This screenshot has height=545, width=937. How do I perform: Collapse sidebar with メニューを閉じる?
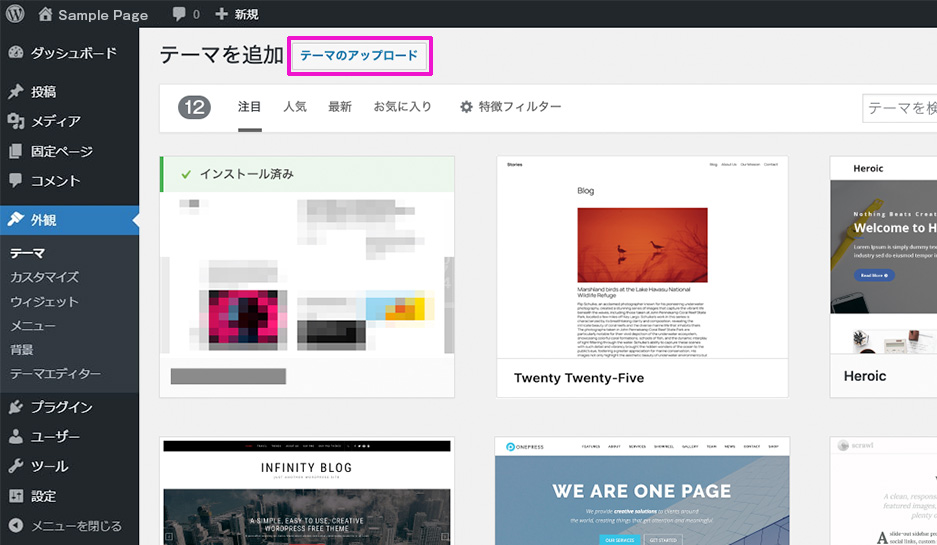(76, 526)
